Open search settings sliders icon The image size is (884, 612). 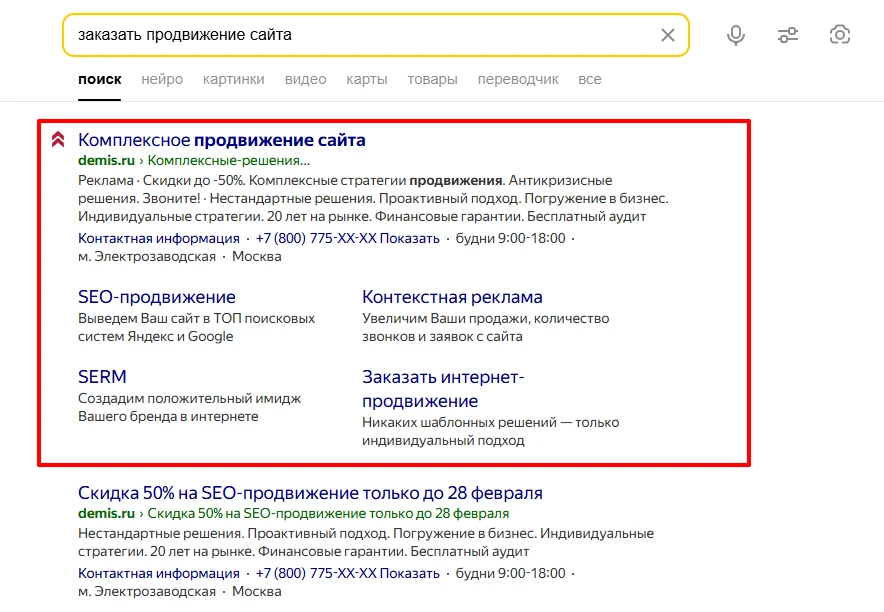coord(788,35)
